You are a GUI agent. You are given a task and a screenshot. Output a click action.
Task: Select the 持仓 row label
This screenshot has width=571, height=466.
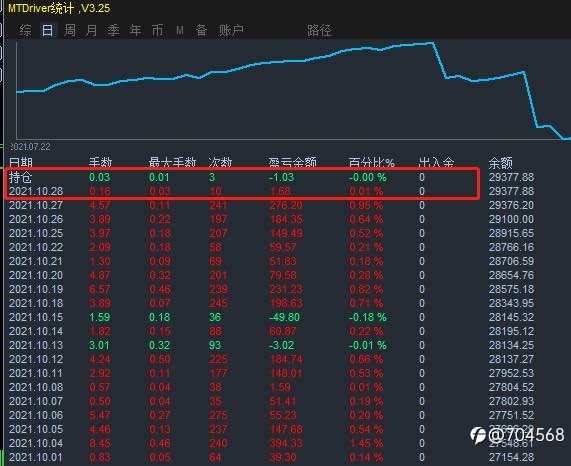(x=20, y=177)
